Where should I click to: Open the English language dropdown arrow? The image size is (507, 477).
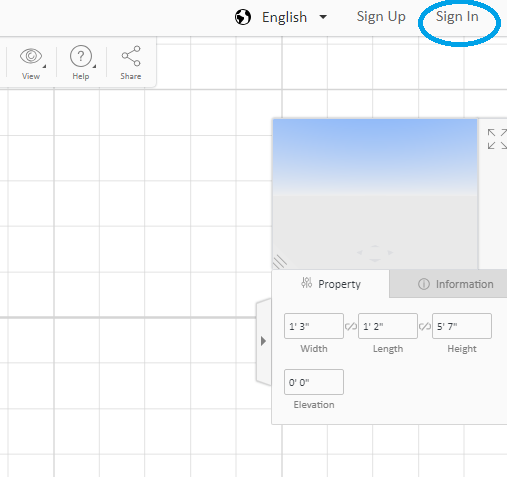(x=323, y=17)
